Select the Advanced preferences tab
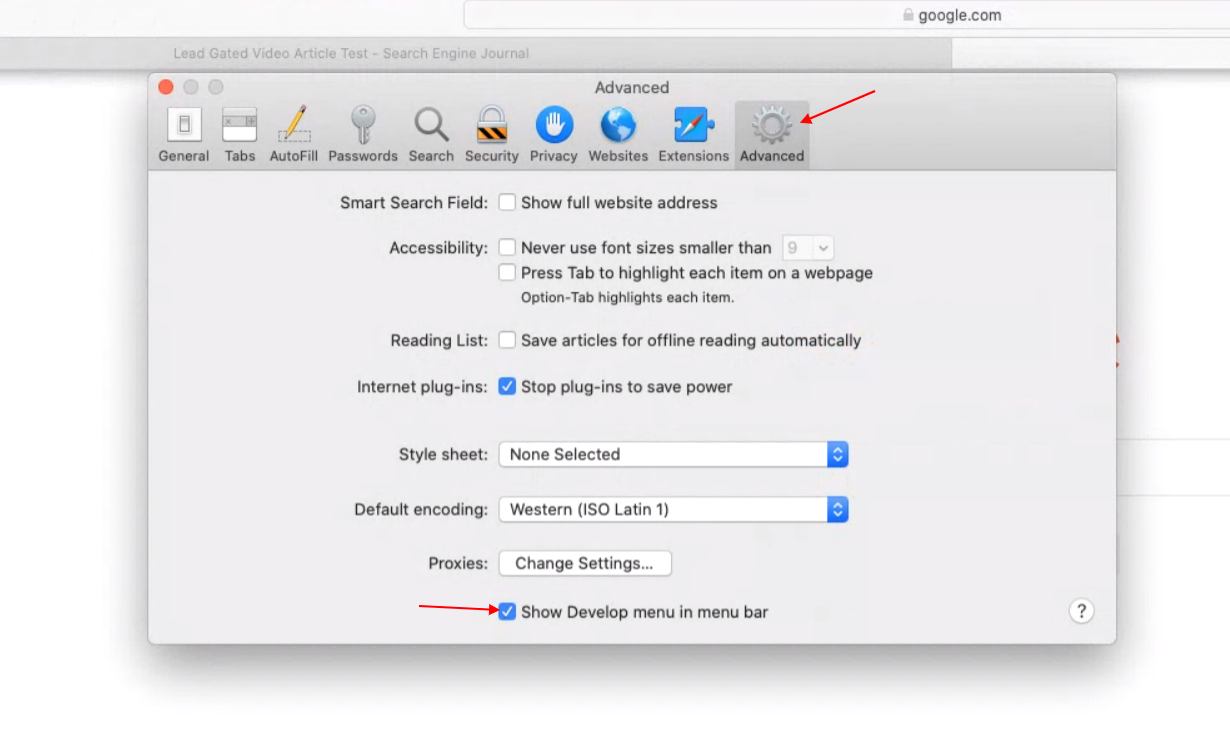Screen dimensions: 1230x740 771,130
